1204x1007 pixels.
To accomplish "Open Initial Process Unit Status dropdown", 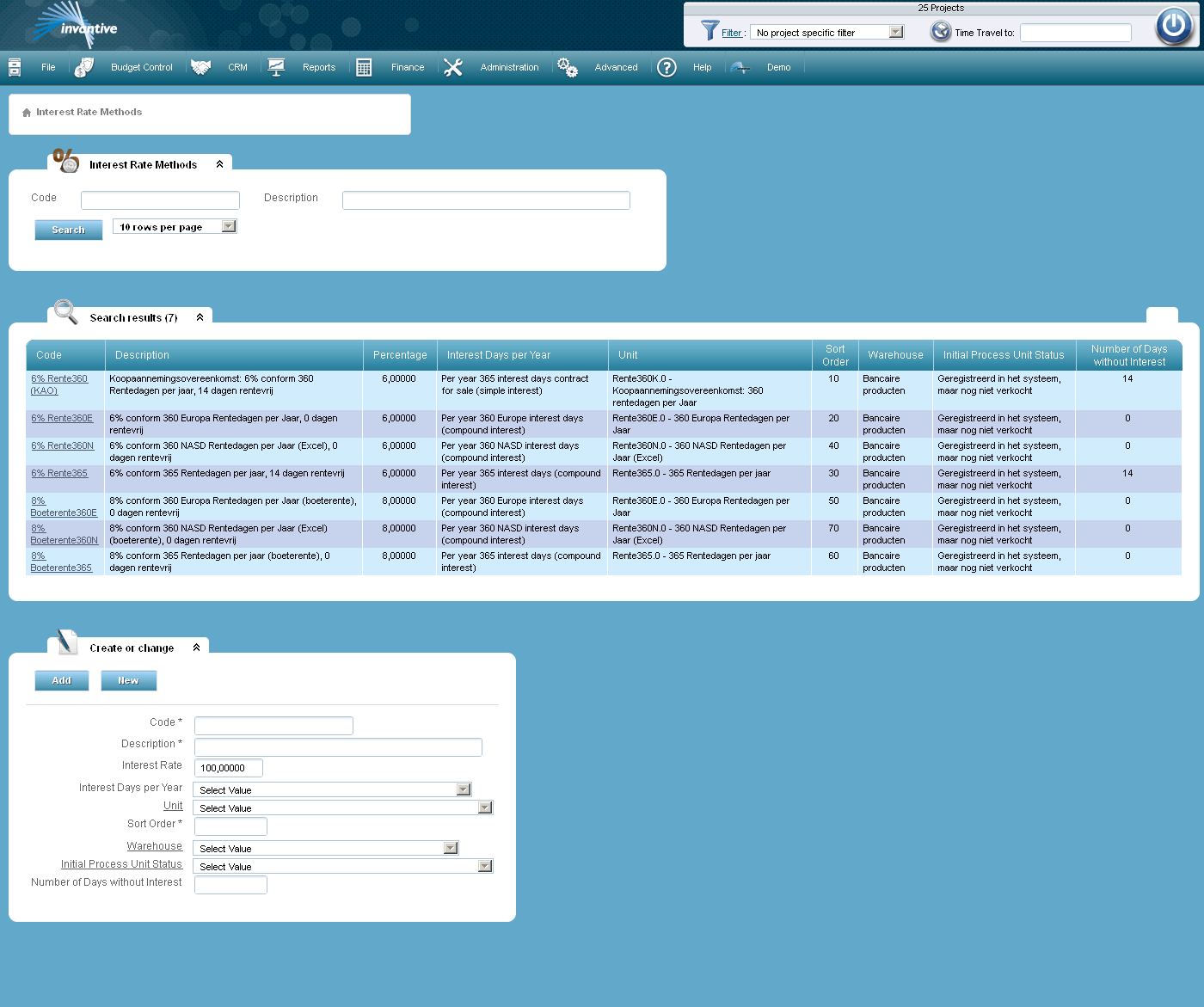I will [x=343, y=866].
